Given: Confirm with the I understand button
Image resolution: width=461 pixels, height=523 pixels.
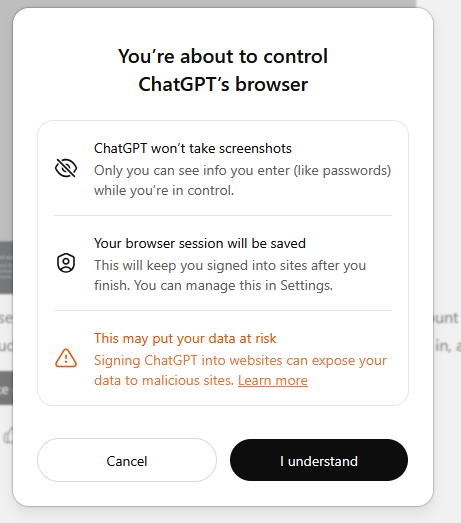Looking at the screenshot, I should click(x=319, y=460).
